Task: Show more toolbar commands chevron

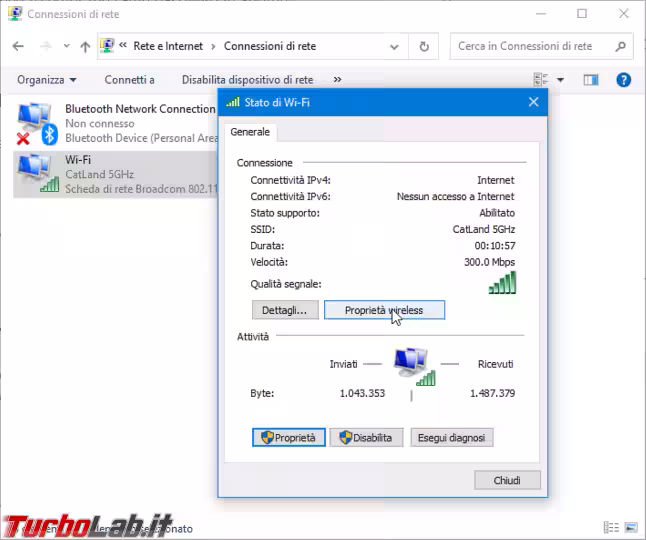Action: [337, 79]
